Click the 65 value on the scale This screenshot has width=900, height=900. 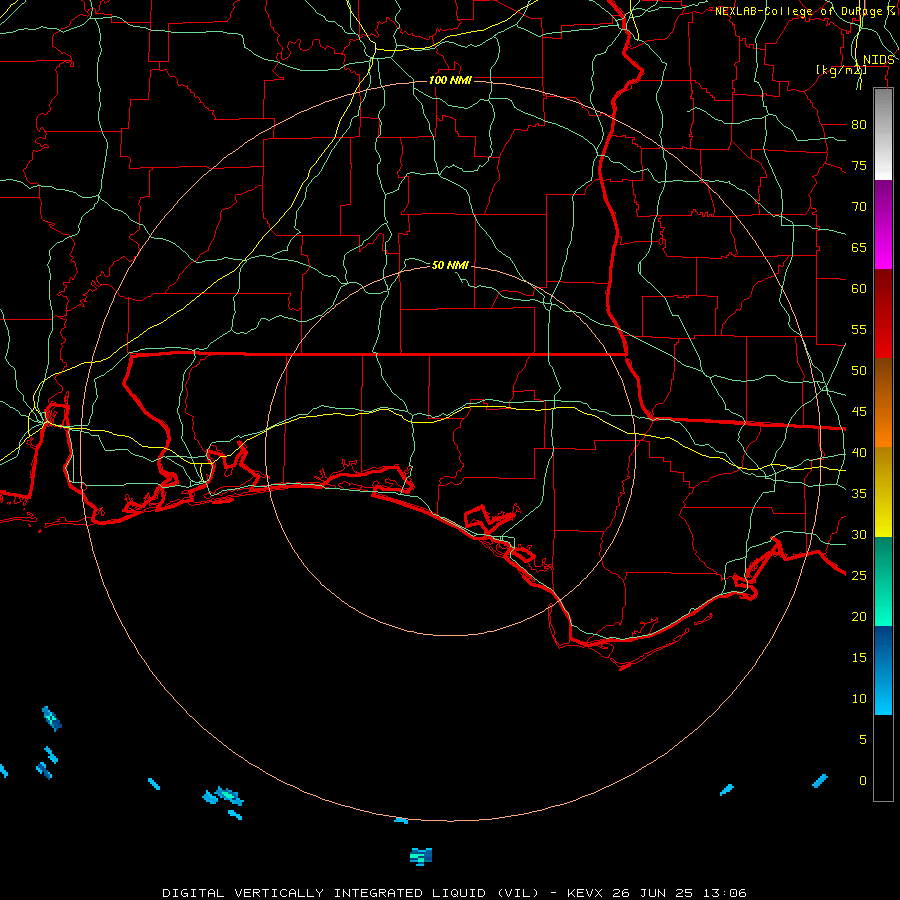[x=859, y=247]
